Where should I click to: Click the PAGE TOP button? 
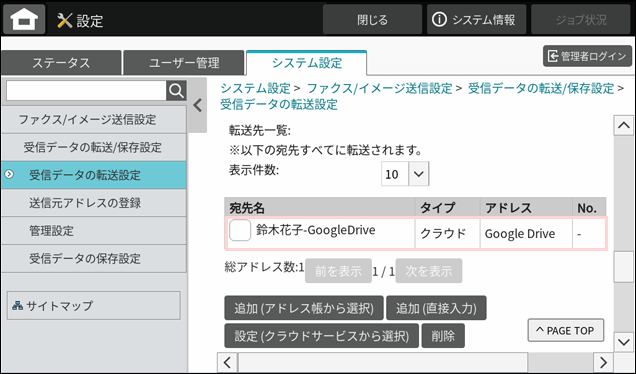566,330
